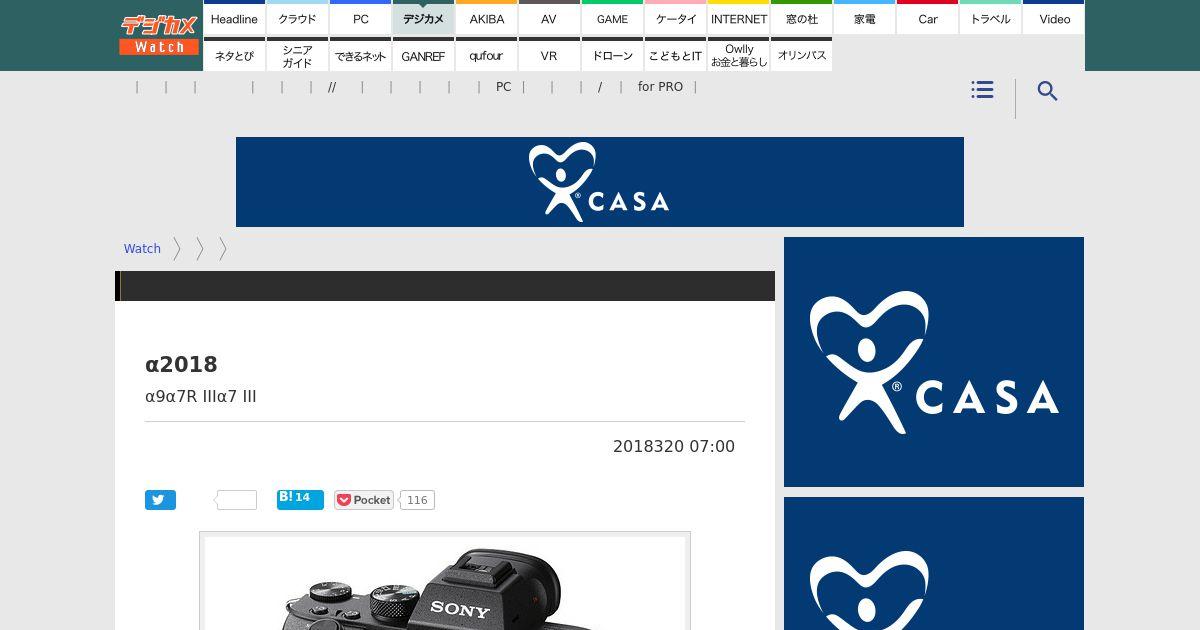1200x630 pixels.
Task: Switch to the Car tab
Action: [927, 18]
